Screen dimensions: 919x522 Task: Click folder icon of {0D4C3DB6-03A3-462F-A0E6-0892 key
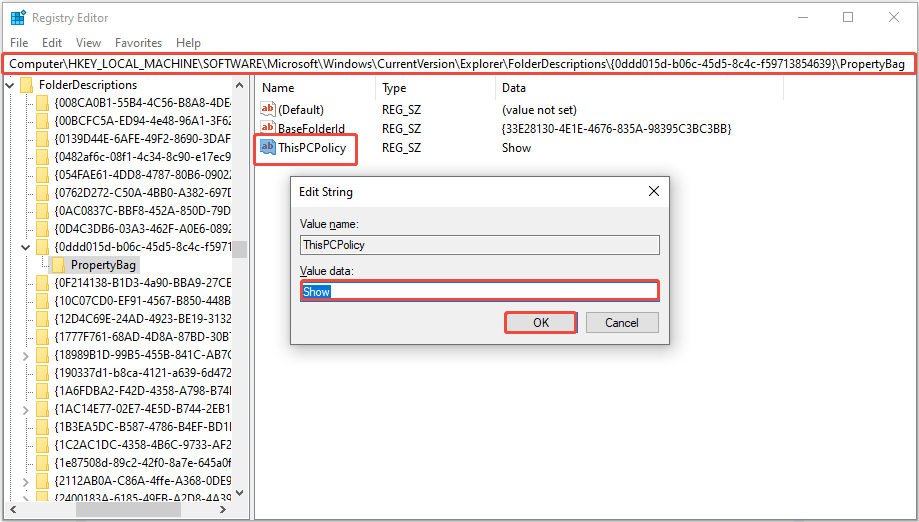(x=43, y=229)
